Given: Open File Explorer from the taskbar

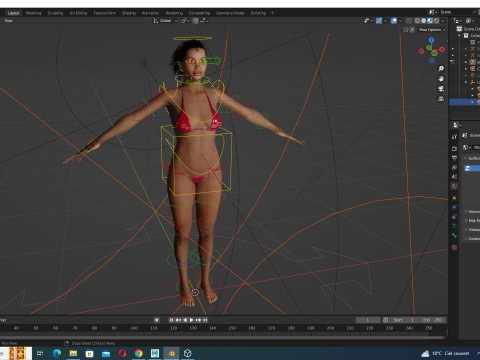Looking at the screenshot, I should [73, 353].
